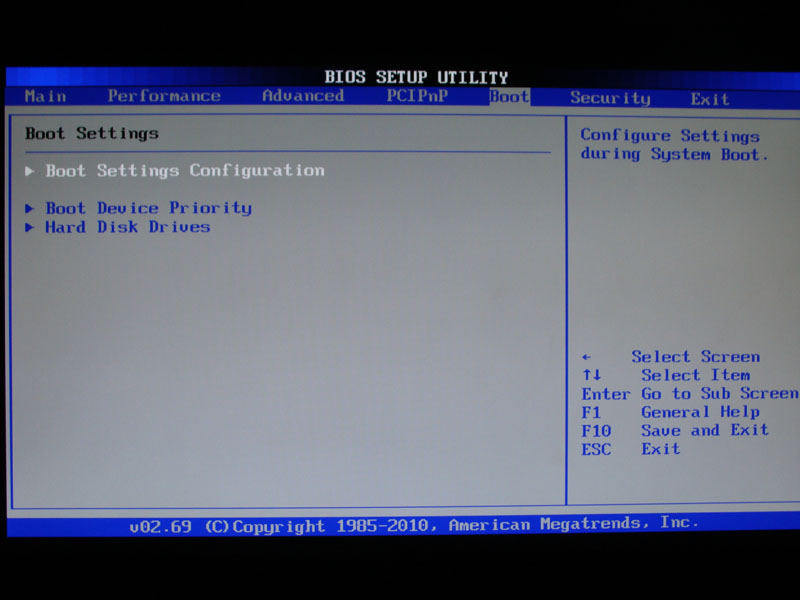The image size is (800, 600).
Task: Click the 'Enter' key label in legend
Action: 606,394
